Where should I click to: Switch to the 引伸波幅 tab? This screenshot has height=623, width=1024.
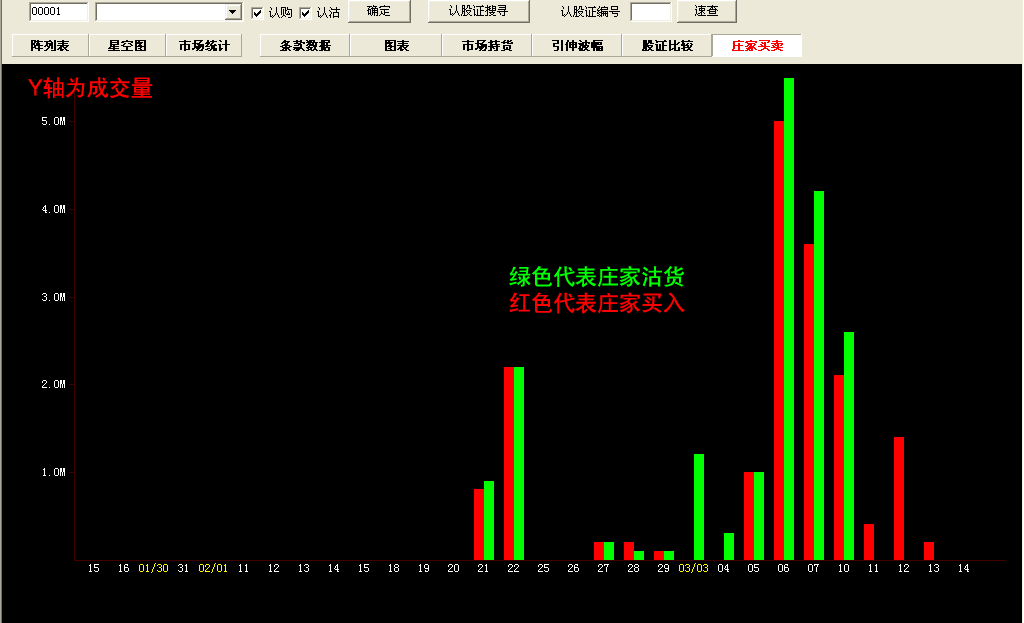click(577, 46)
